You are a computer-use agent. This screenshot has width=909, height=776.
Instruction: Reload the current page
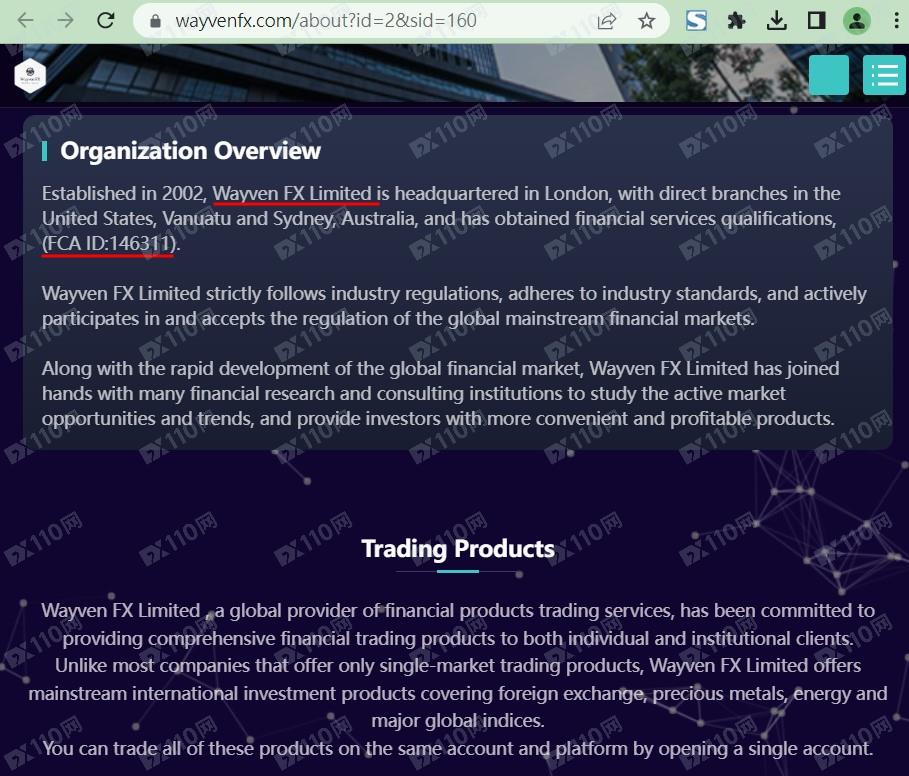point(106,20)
